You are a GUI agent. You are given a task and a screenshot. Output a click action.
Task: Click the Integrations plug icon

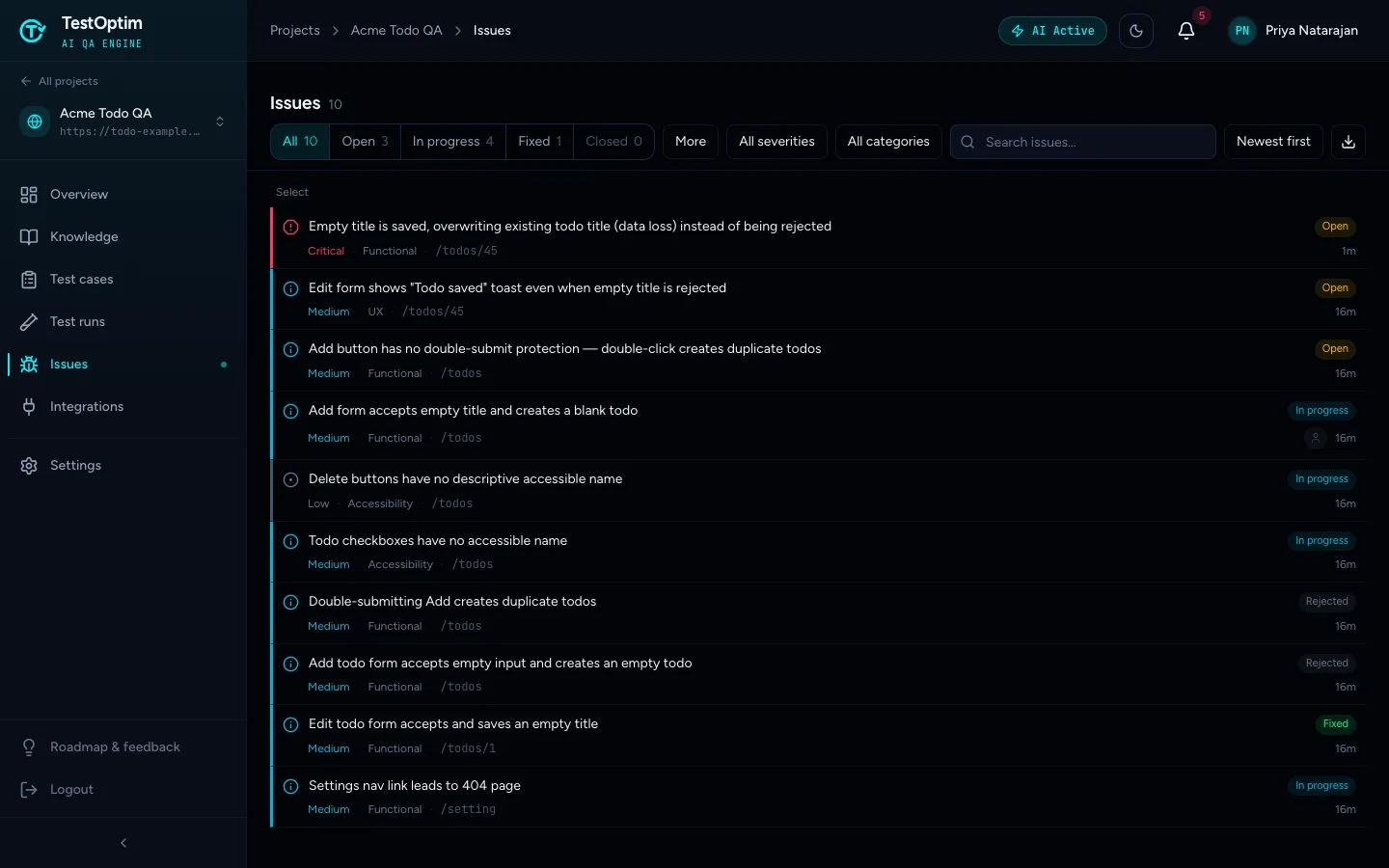29,407
